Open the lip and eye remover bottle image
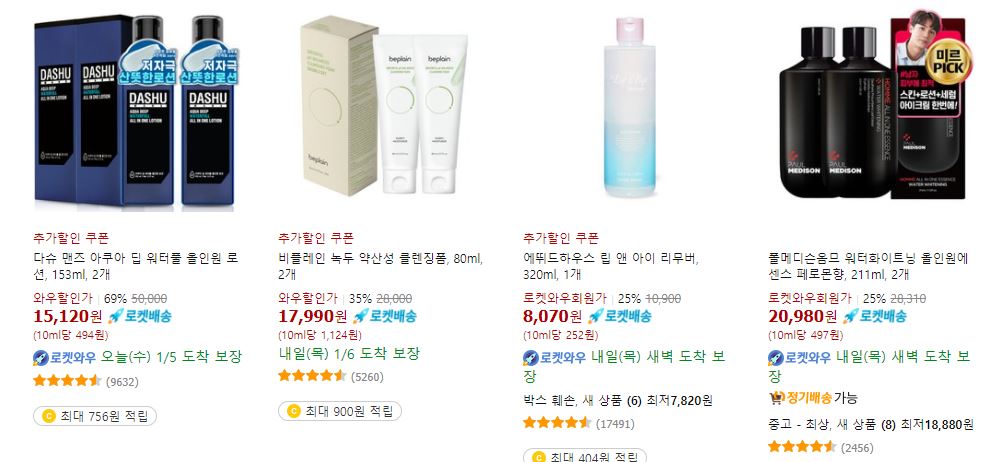The image size is (998, 462). [629, 107]
